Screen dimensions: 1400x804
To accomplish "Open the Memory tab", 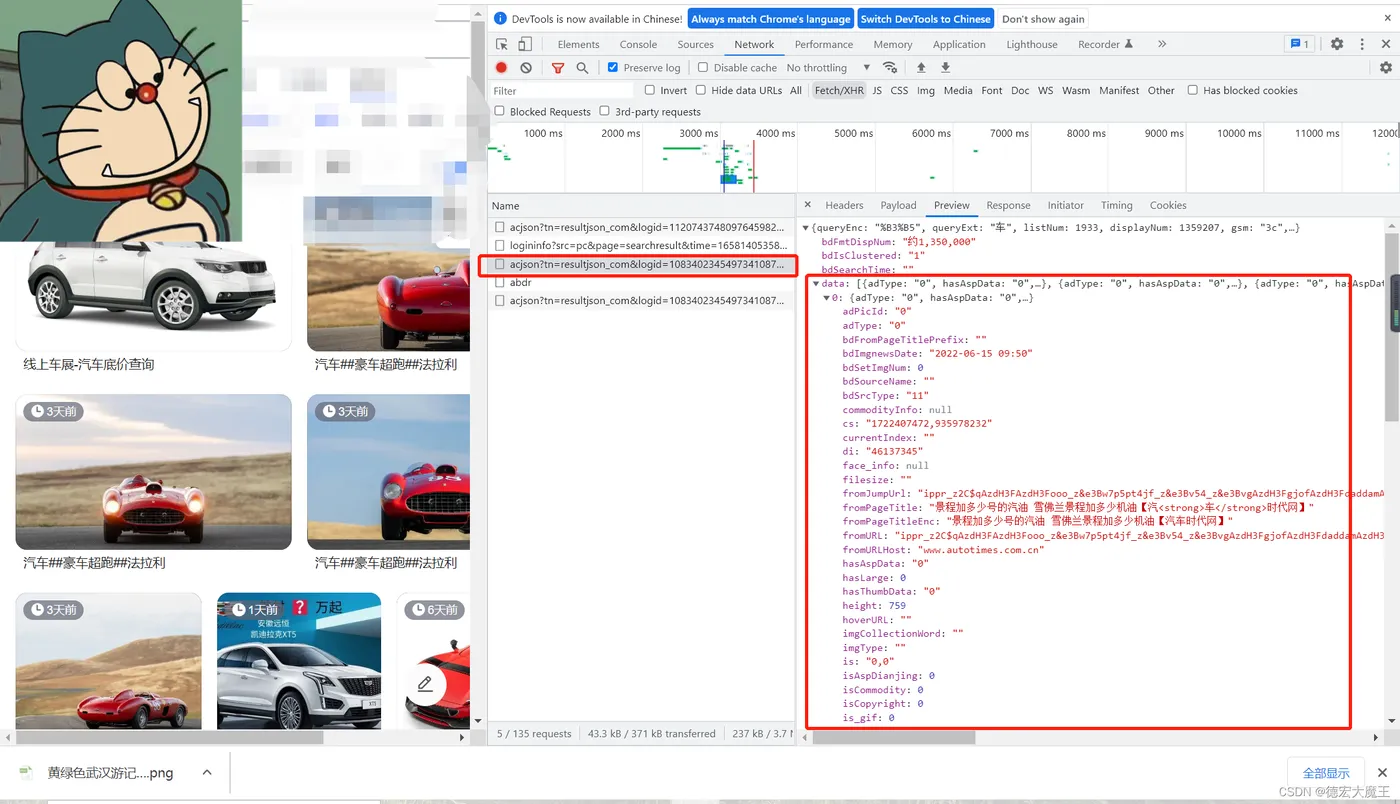I will 893,44.
